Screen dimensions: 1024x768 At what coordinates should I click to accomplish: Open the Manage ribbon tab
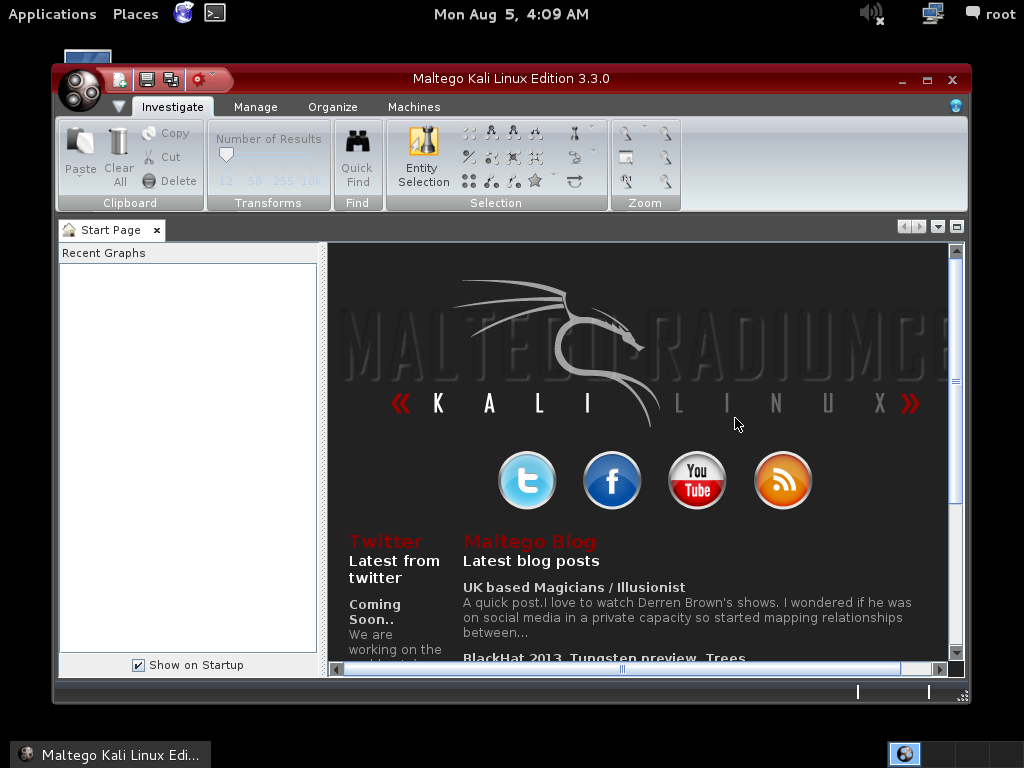click(x=255, y=107)
